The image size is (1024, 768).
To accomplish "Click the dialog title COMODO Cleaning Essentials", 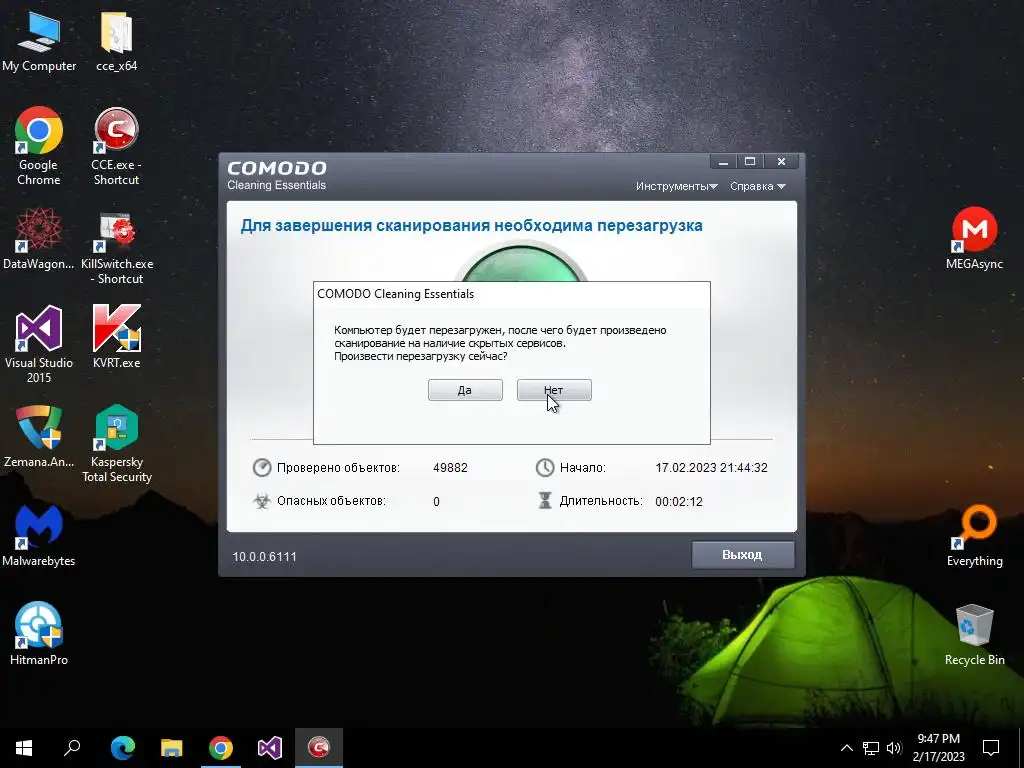I will 396,294.
